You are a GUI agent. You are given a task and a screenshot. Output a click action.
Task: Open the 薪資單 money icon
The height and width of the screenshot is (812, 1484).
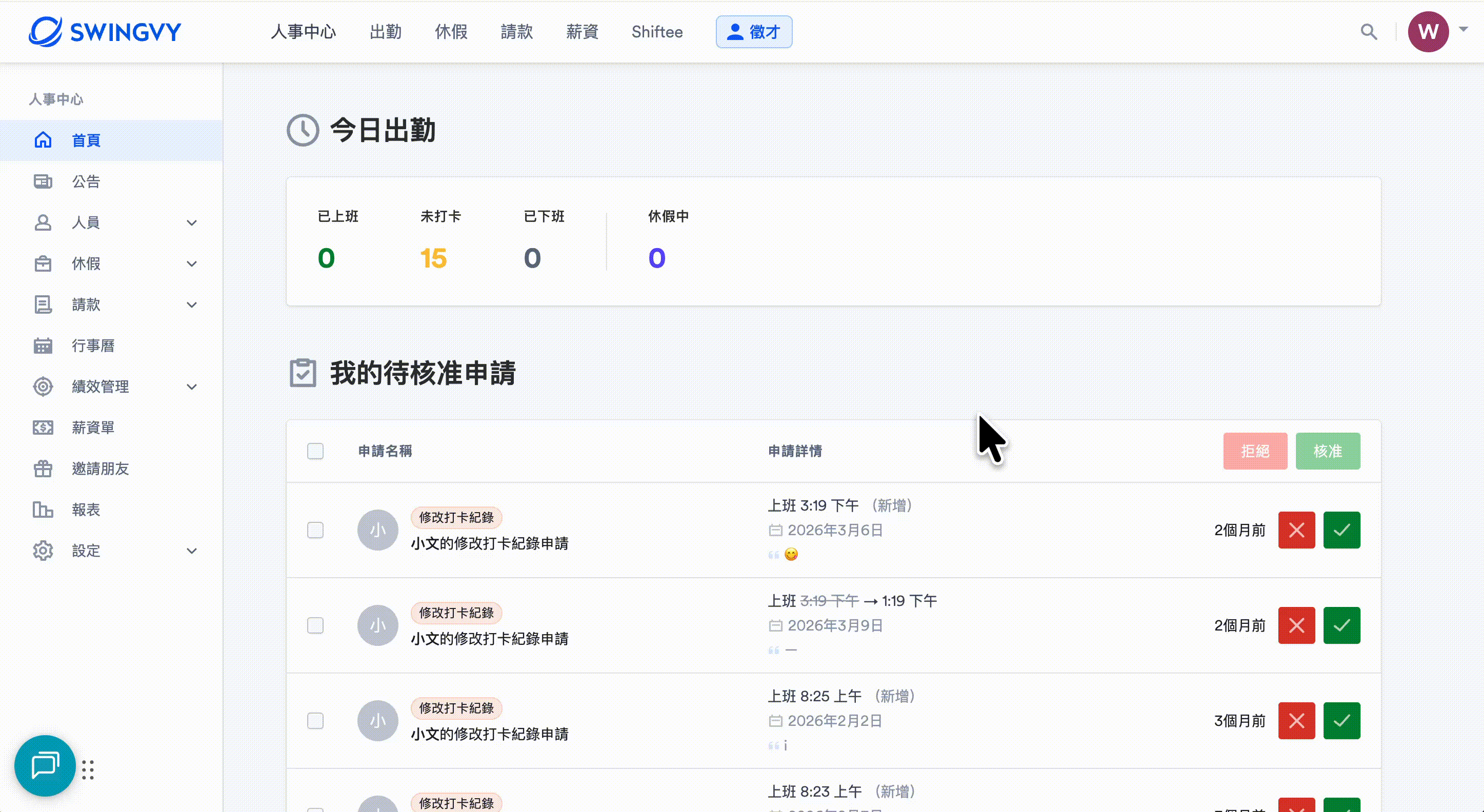pyautogui.click(x=43, y=428)
